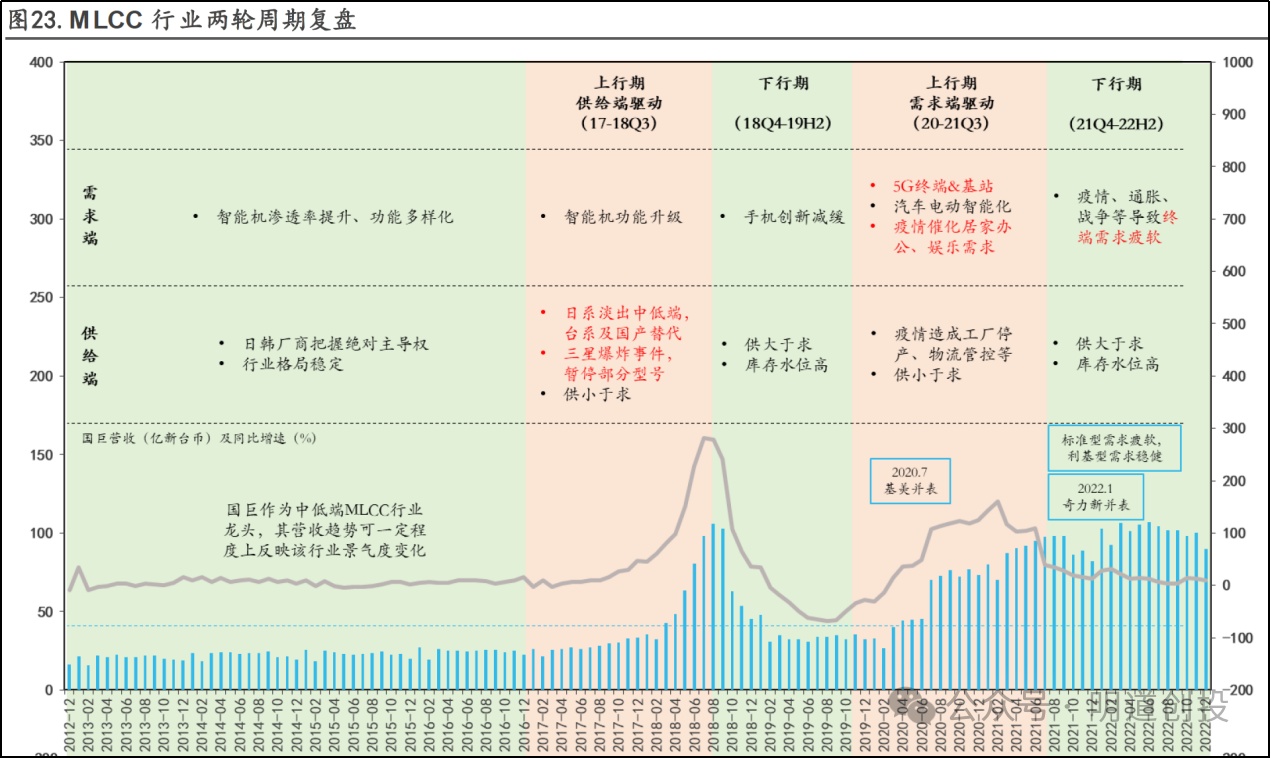Select the 2022.1 奇力新并表 annotation box
The image size is (1271, 758).
click(1096, 496)
